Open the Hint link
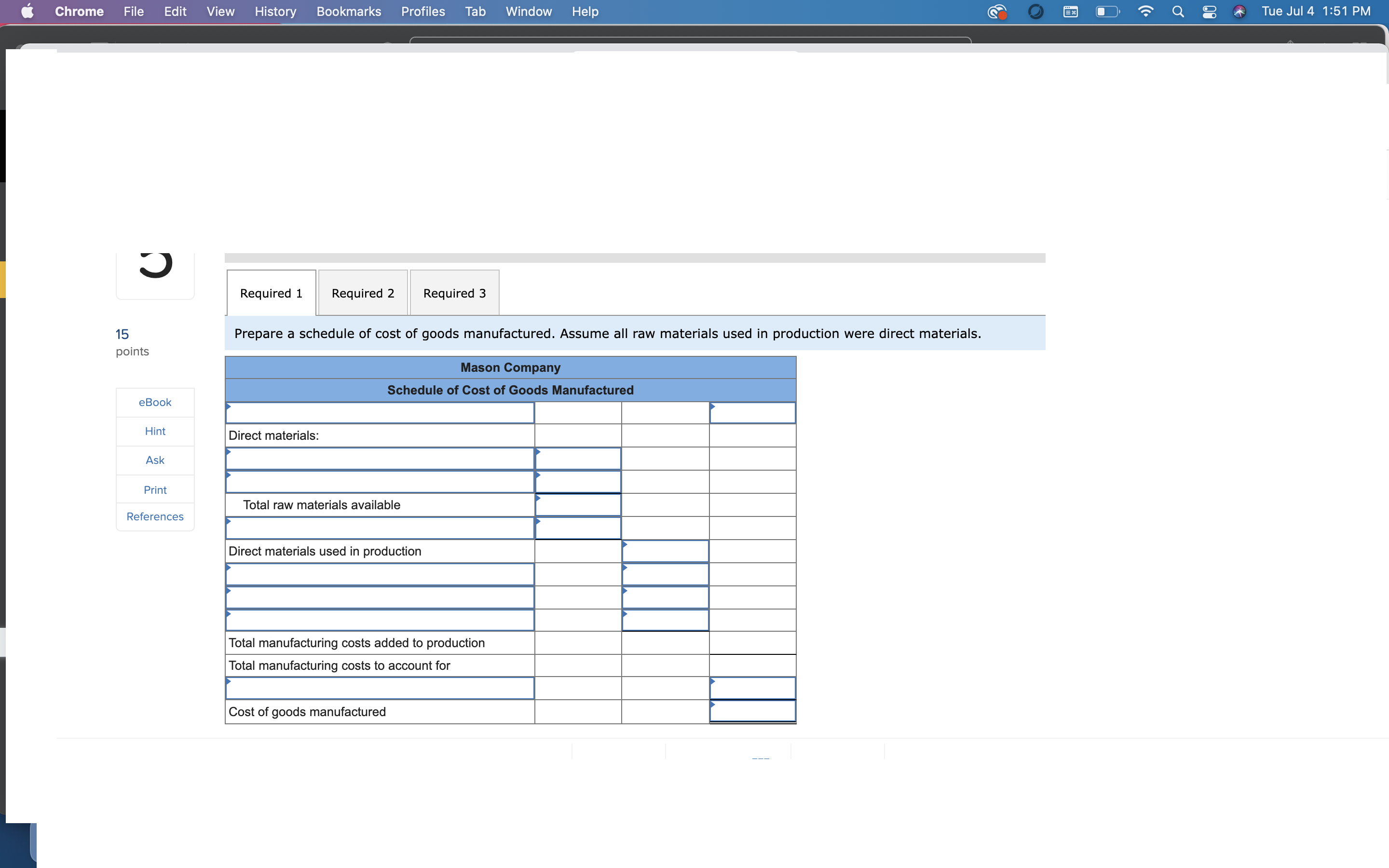This screenshot has width=1389, height=868. click(x=155, y=431)
